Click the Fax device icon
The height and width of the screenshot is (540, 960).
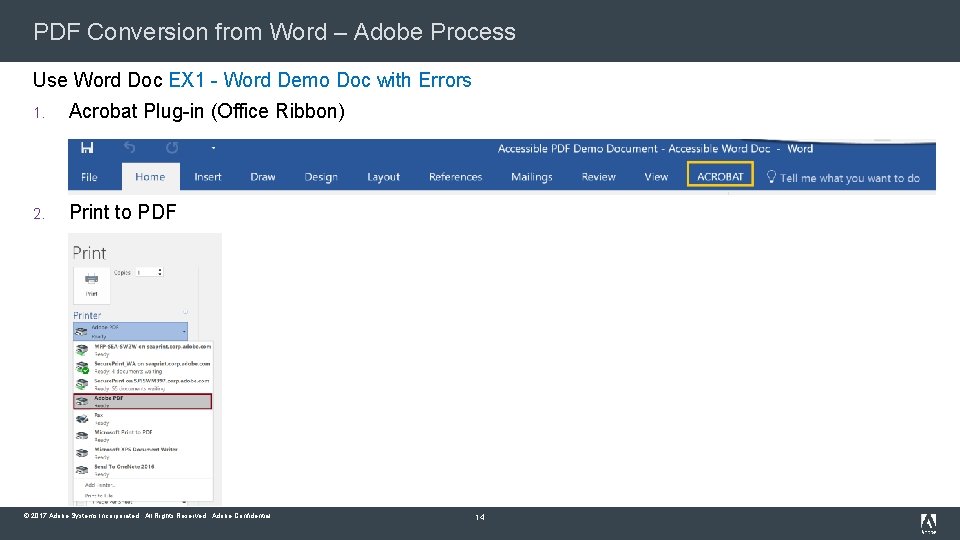(x=82, y=419)
